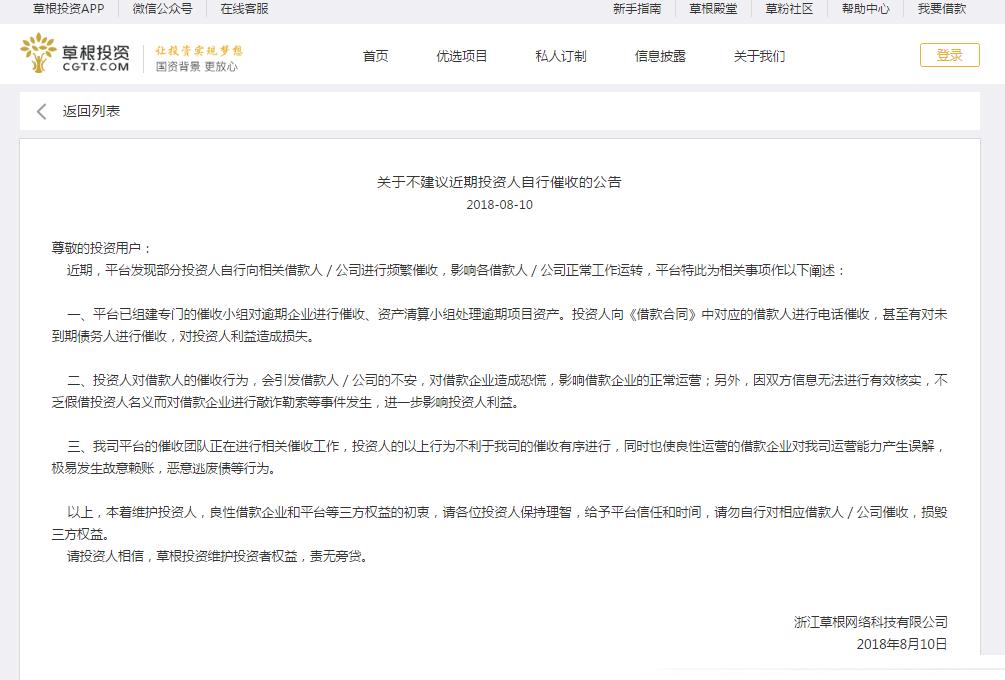This screenshot has height=680, width=1005.
Task: Switch to the 私人订制 section
Action: pos(560,56)
